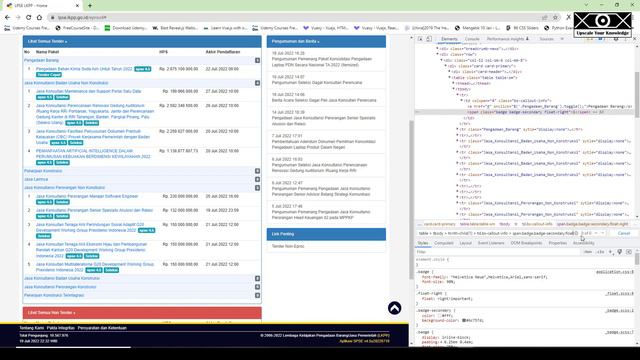
Task: Click the share icon in the address bar
Action: coord(544,18)
